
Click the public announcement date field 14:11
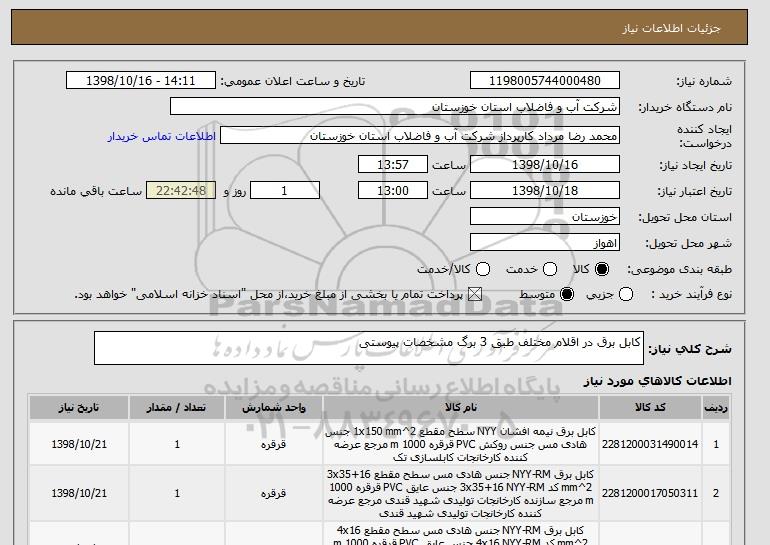[x=141, y=81]
